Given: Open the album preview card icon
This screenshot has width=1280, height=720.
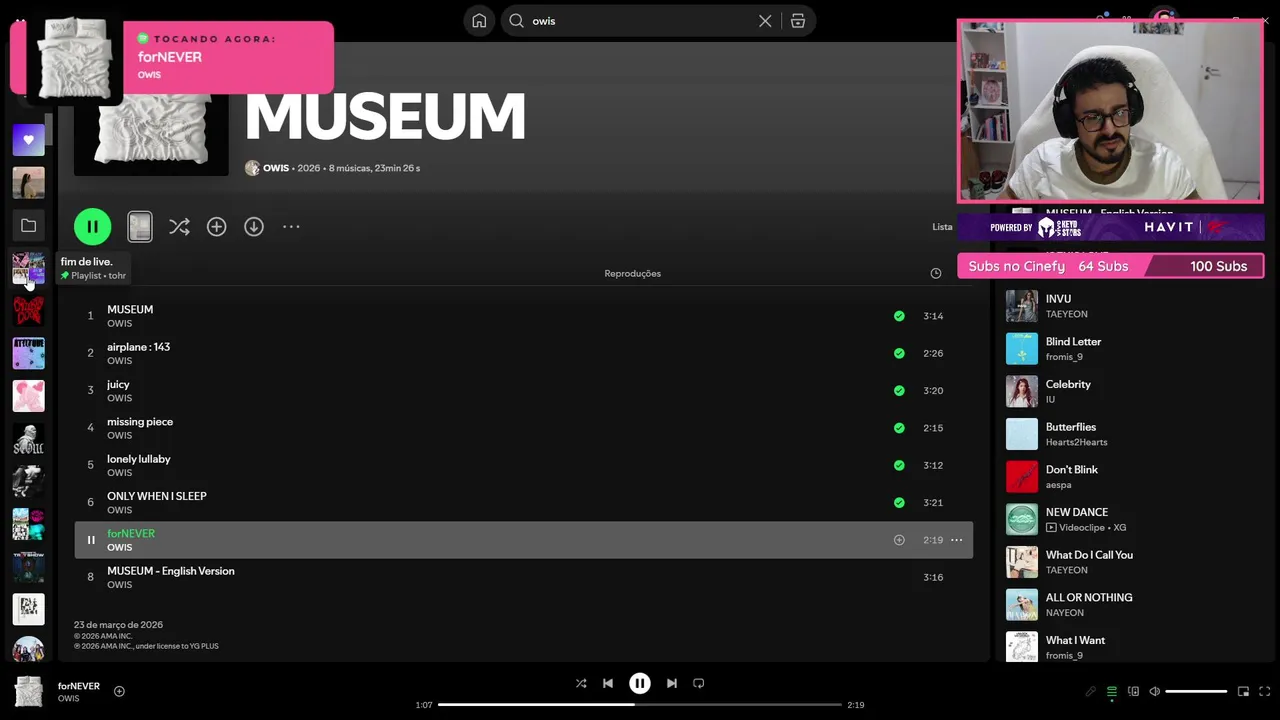Looking at the screenshot, I should tap(140, 227).
